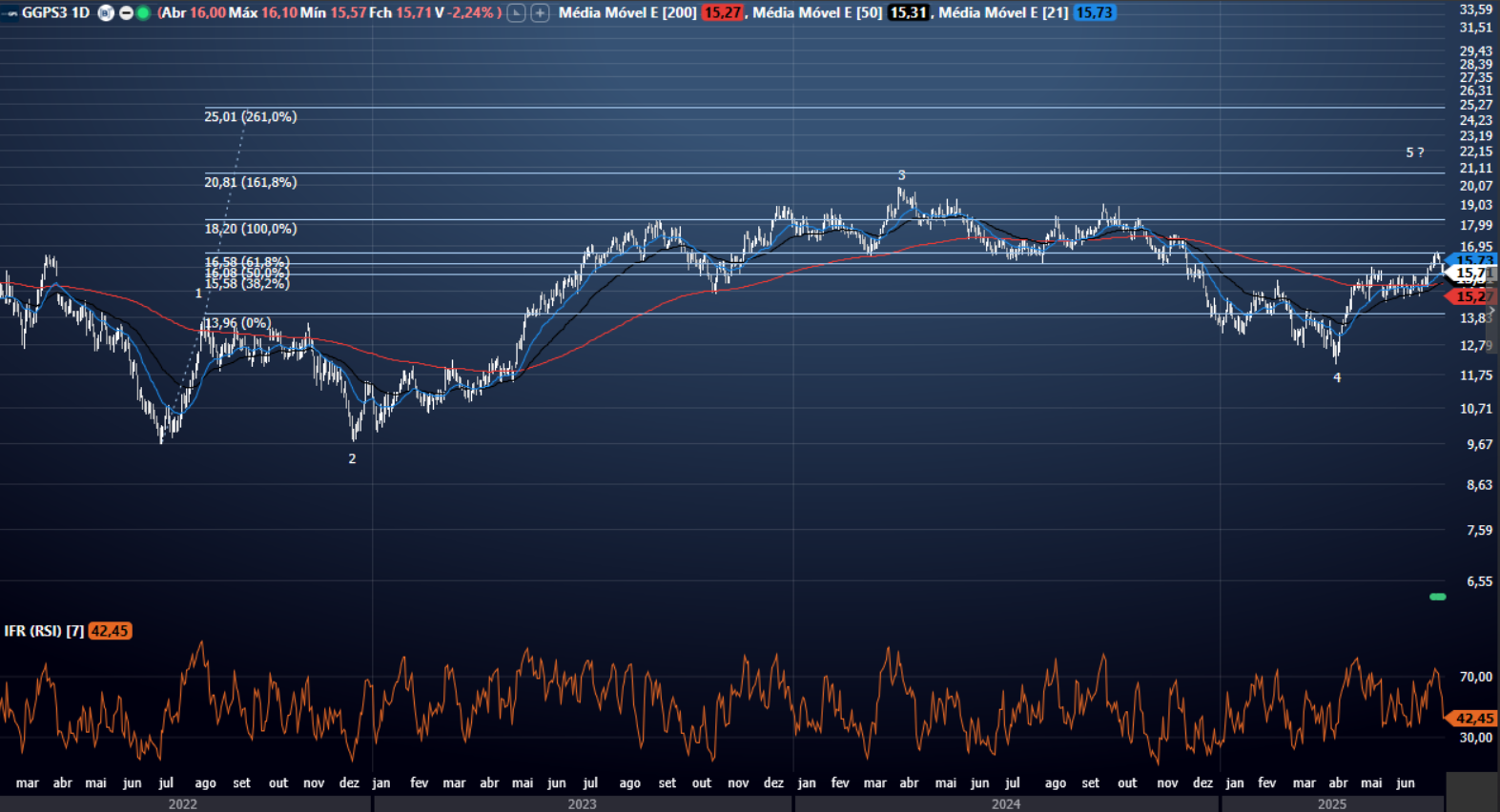
Task: Select the 20,81 (161,8%) Fibonacci label
Action: point(251,182)
